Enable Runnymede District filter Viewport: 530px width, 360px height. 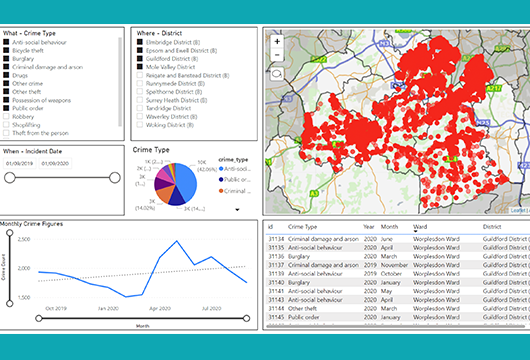[140, 83]
